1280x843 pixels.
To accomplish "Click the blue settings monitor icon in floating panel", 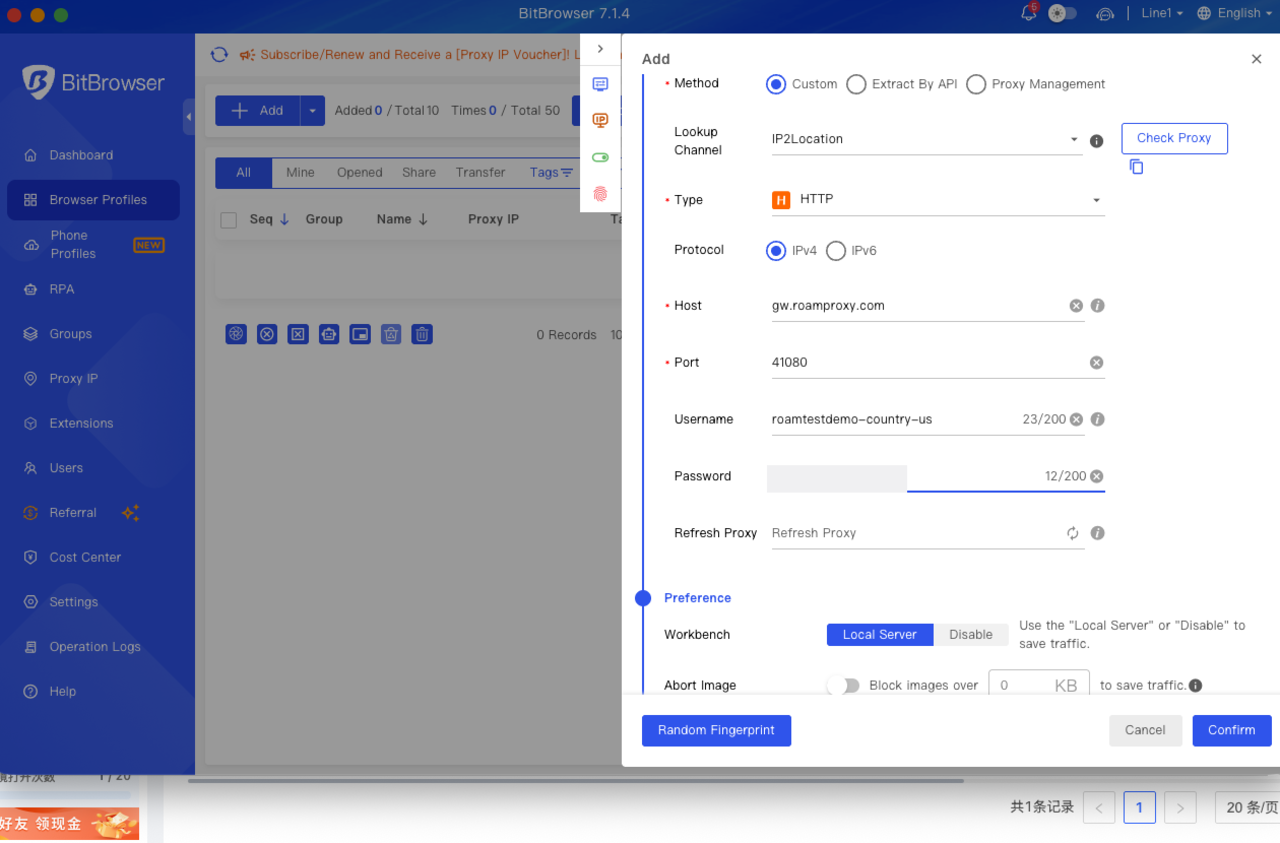I will [600, 85].
